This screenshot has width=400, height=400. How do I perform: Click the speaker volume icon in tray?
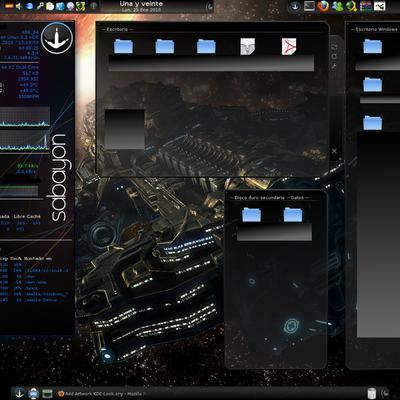coord(19,6)
